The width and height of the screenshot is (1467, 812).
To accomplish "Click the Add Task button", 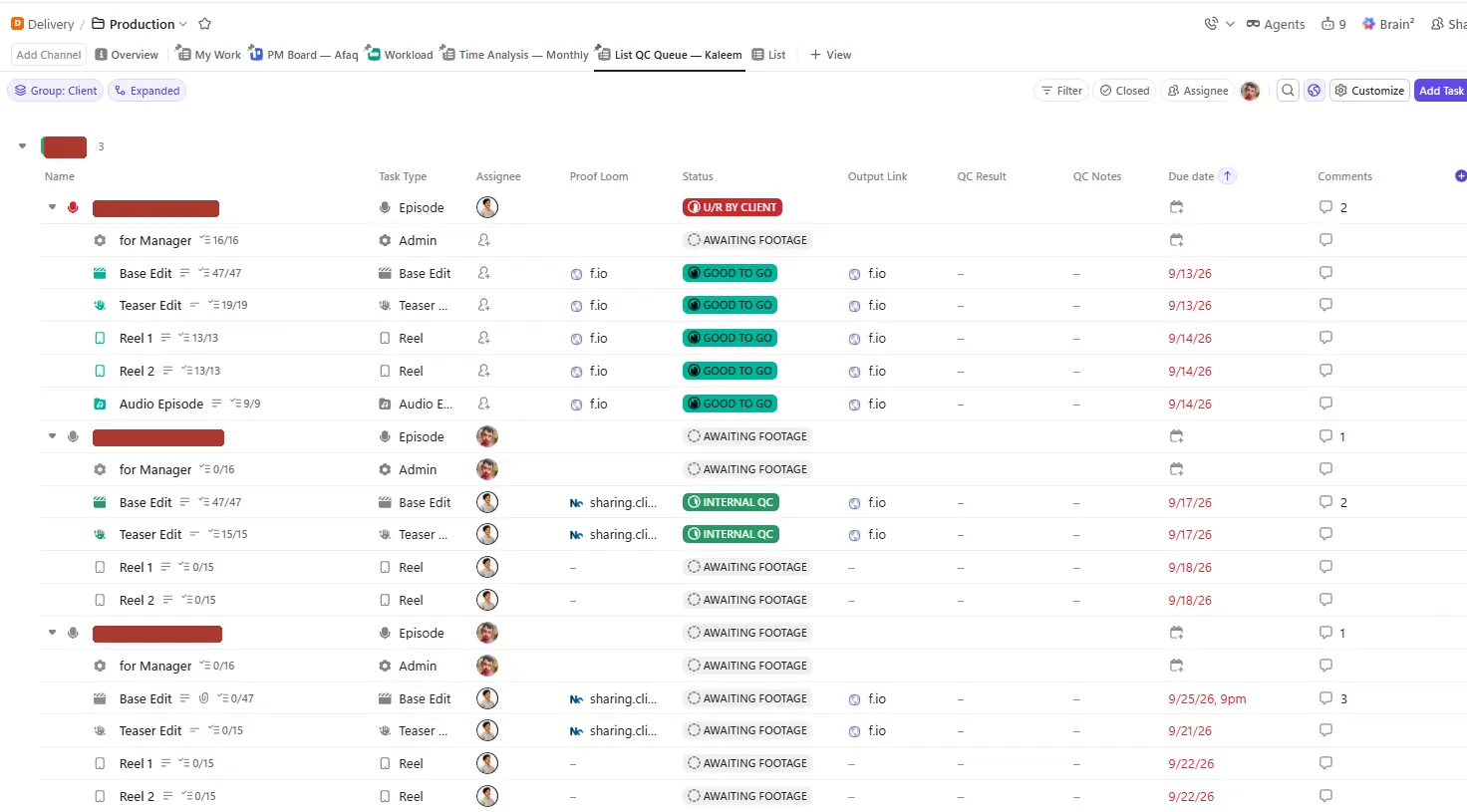I will [x=1440, y=91].
